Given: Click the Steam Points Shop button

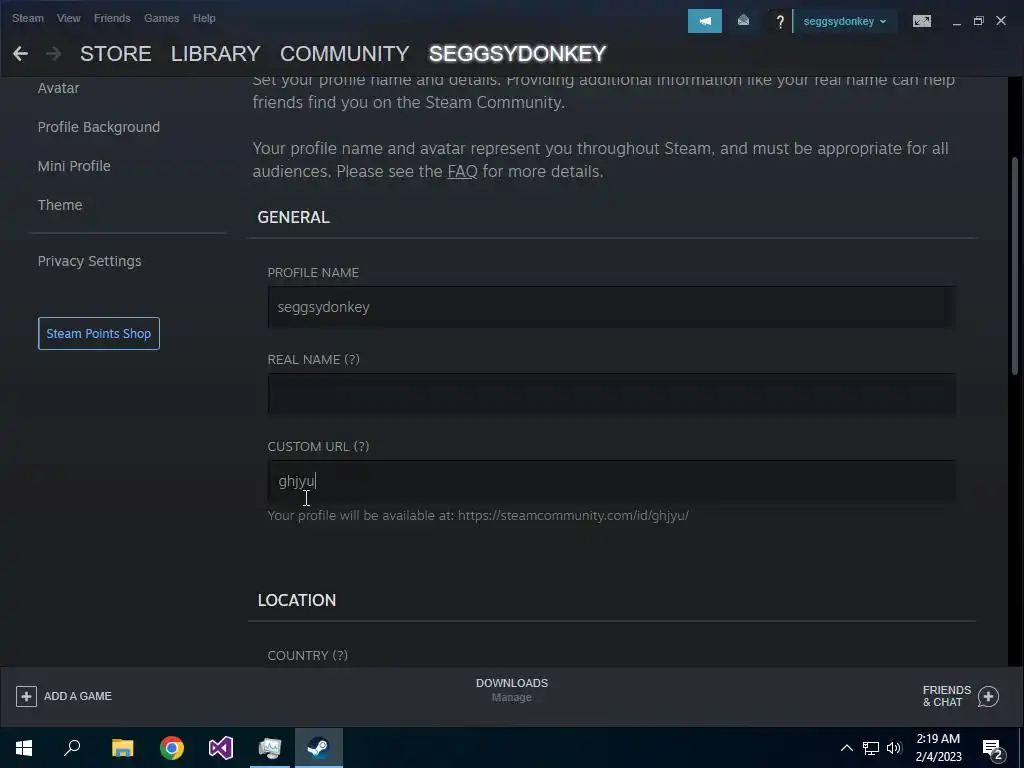Looking at the screenshot, I should point(99,334).
